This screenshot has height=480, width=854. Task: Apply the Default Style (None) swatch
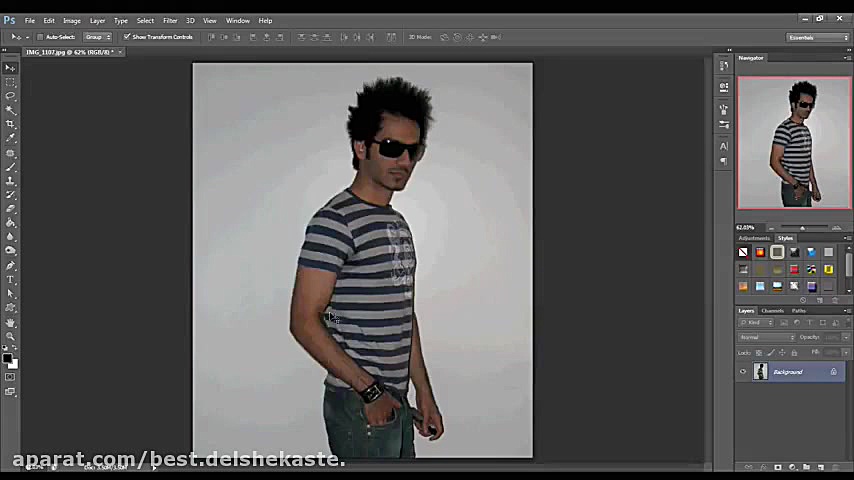tap(743, 252)
